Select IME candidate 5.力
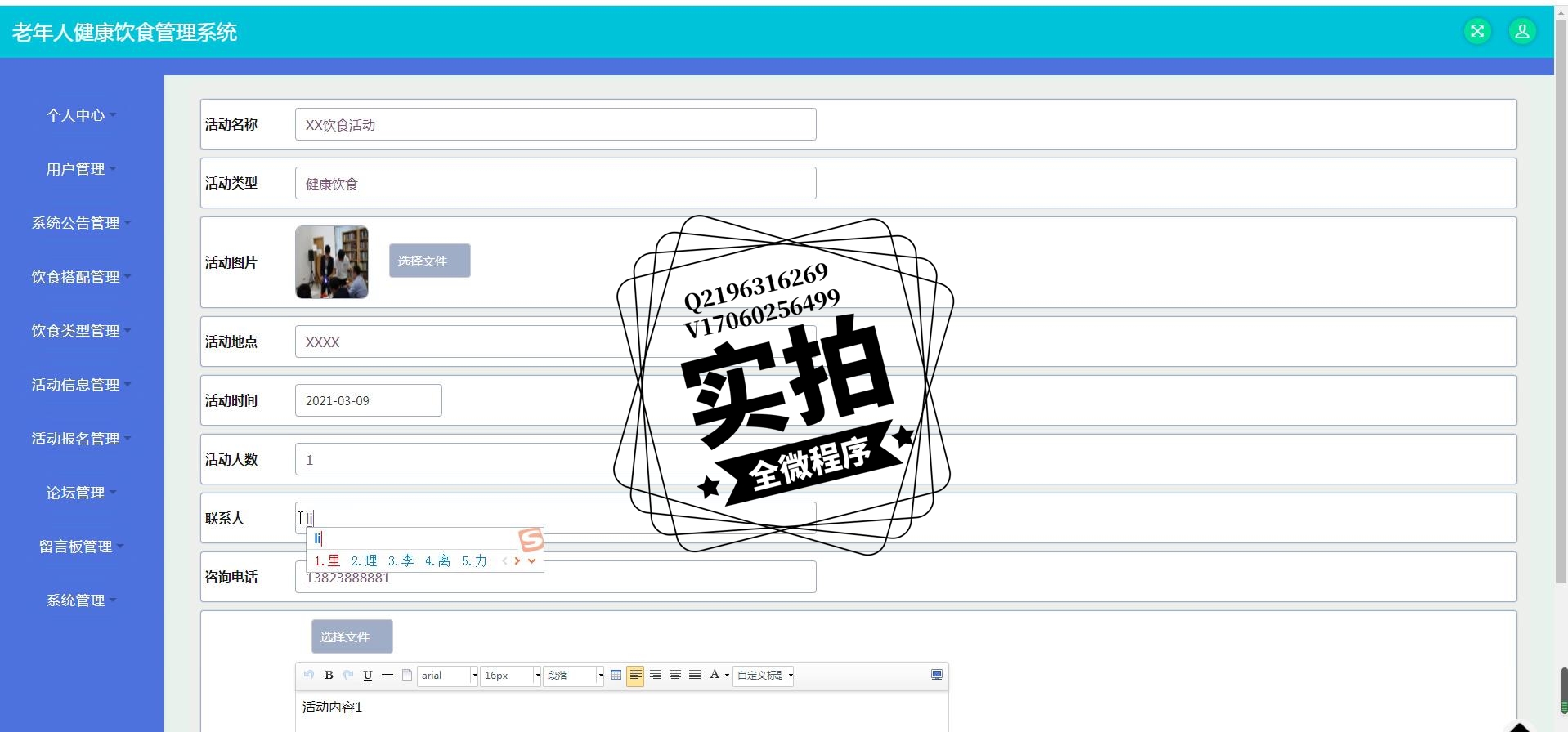The height and width of the screenshot is (732, 1568). tap(474, 560)
